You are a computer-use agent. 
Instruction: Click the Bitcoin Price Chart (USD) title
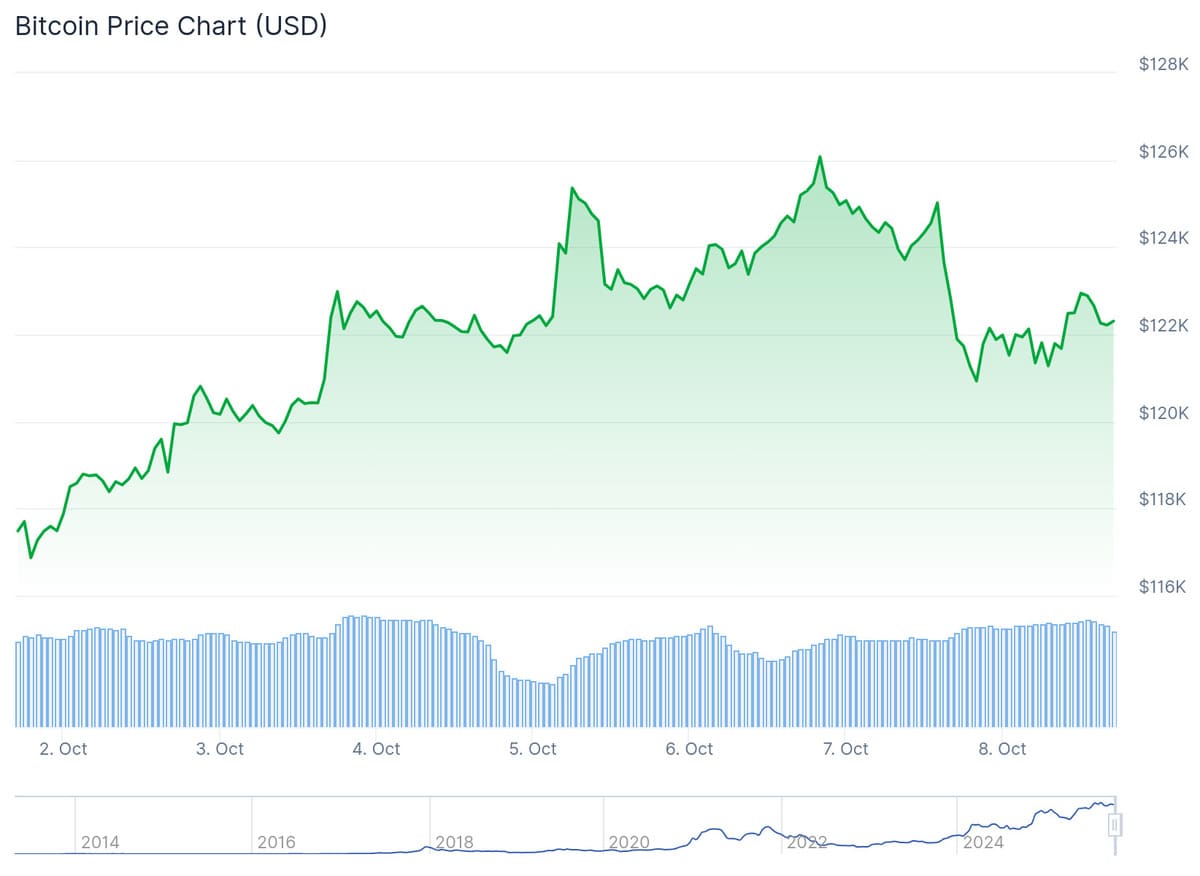[x=171, y=27]
